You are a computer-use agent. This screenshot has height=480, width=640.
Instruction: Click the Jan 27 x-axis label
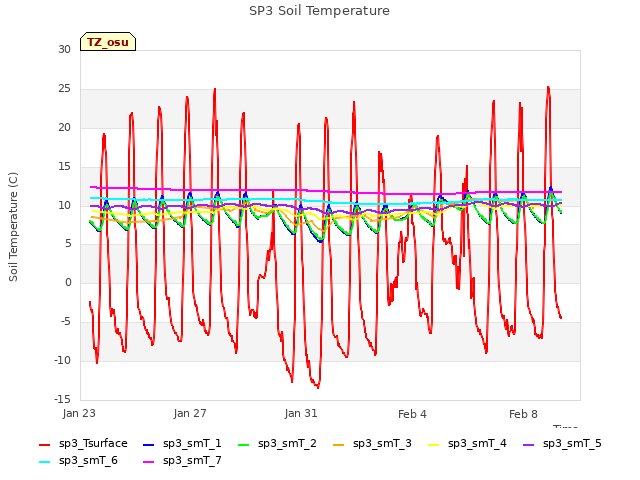190,413
